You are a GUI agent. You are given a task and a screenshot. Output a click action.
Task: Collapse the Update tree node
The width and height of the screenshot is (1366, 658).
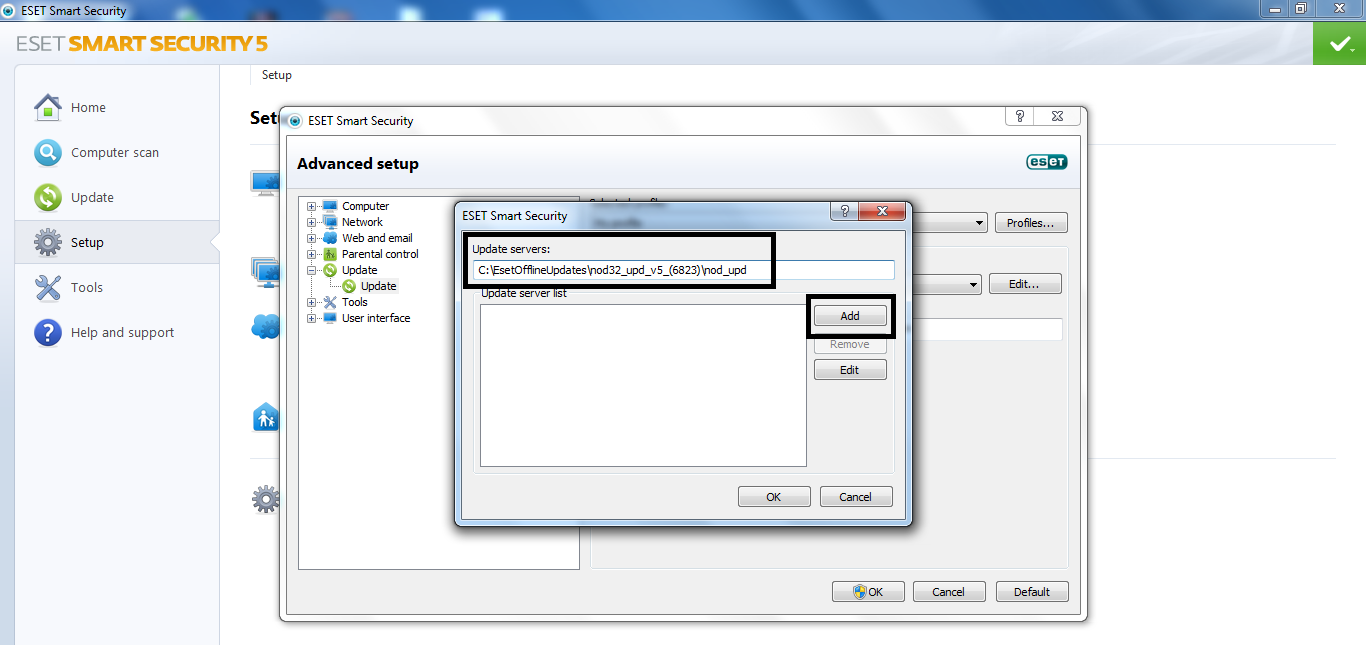click(x=312, y=270)
